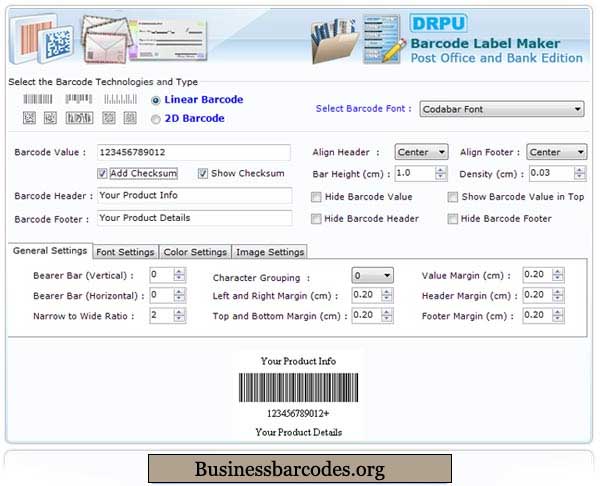Select the 2D Barcode radio button
This screenshot has width=600, height=486.
155,119
